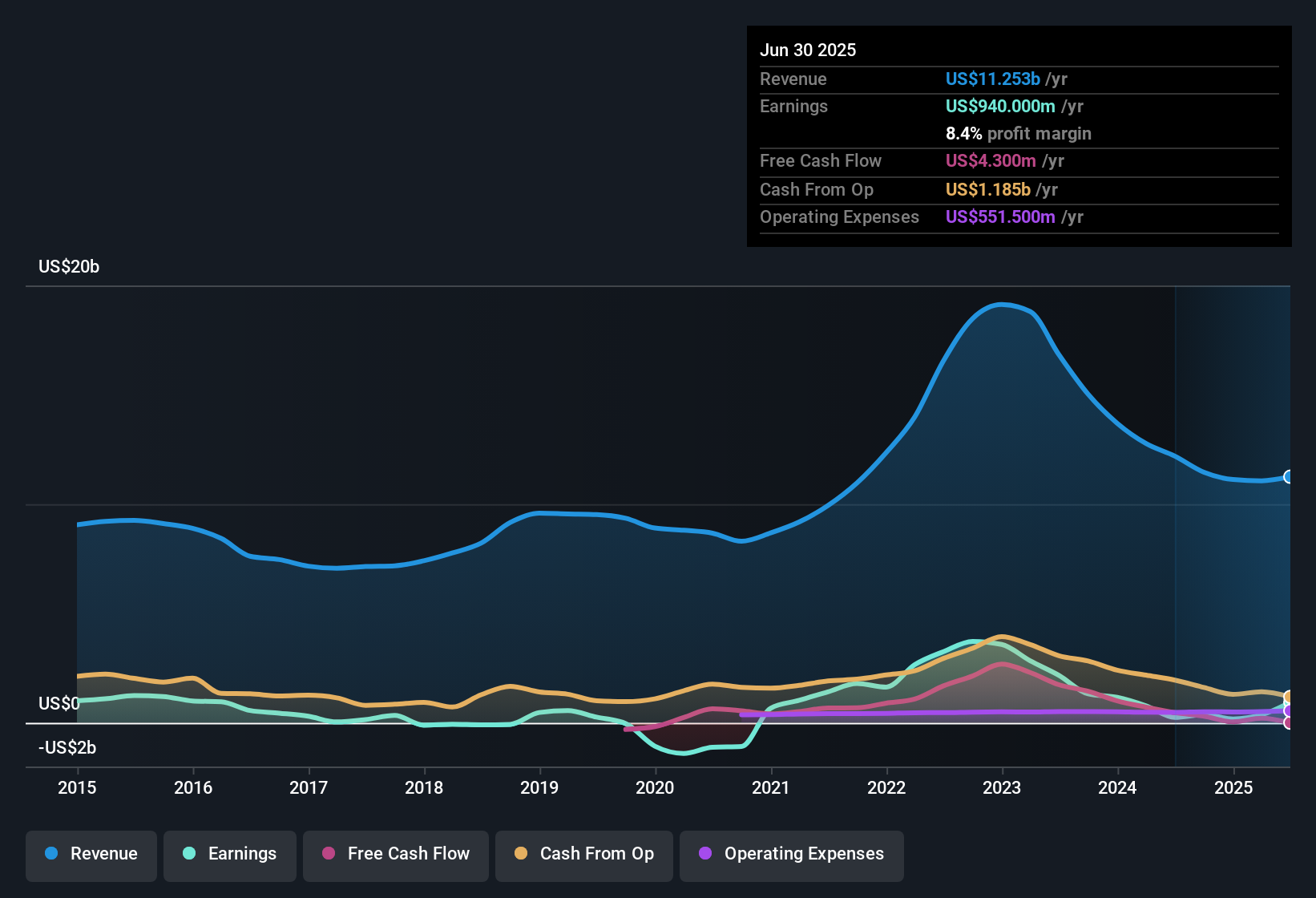Expand the Jun 30 2025 tooltip header
Screen dimensions: 1316x898
click(x=808, y=50)
